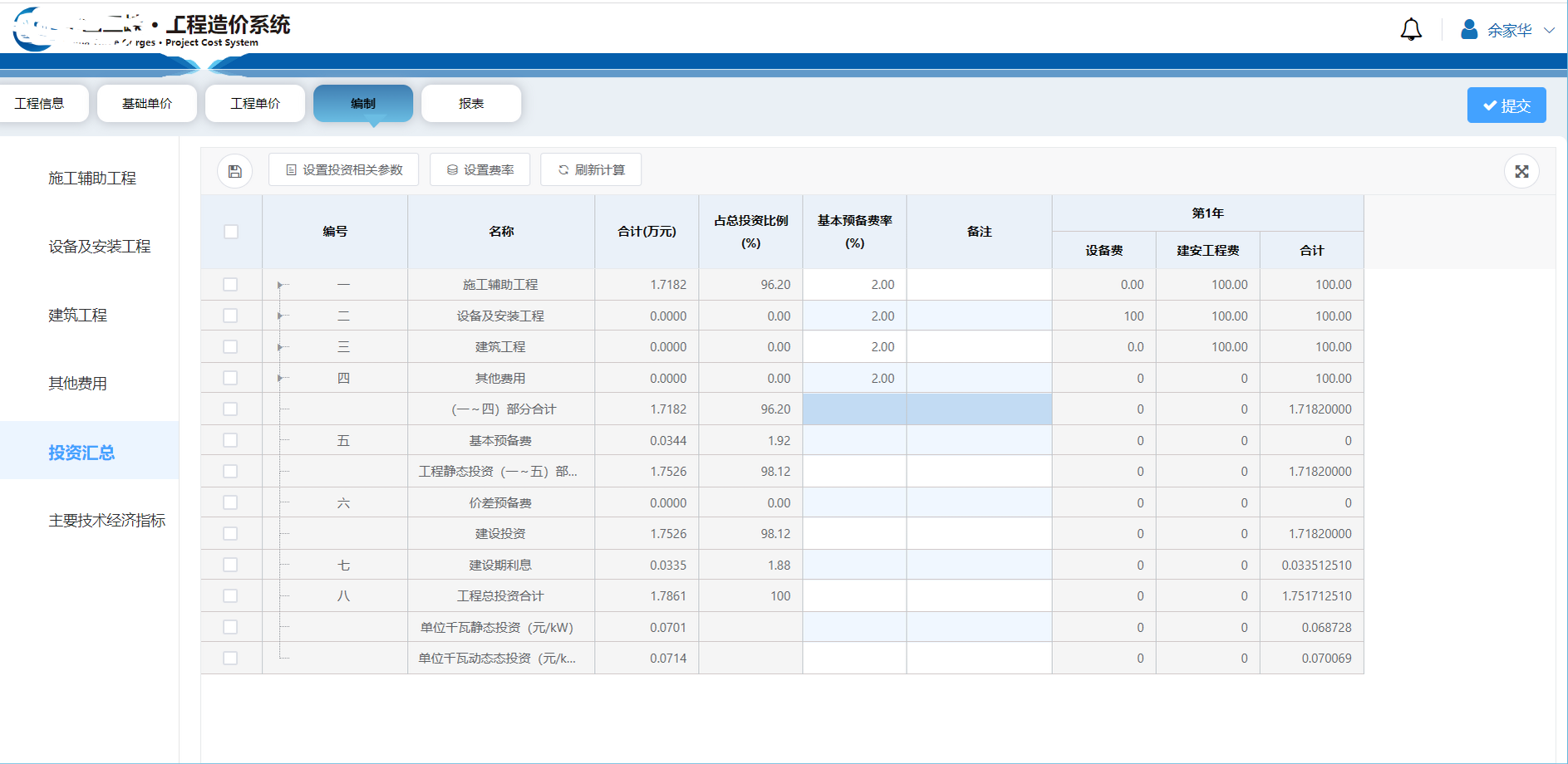Viewport: 1568px width, 764px height.
Task: Click the 合计(万元) column header
Action: point(647,232)
